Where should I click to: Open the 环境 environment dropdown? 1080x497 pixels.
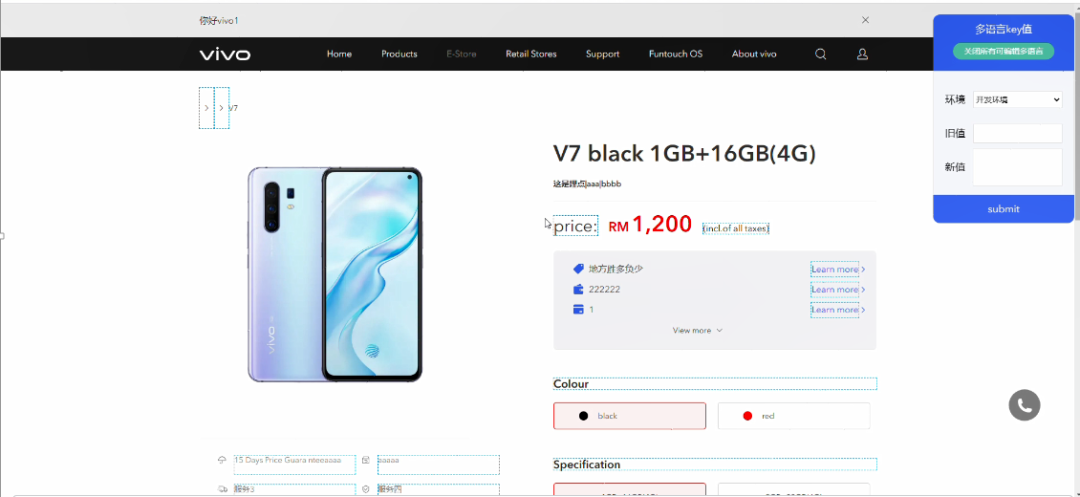coord(1017,100)
